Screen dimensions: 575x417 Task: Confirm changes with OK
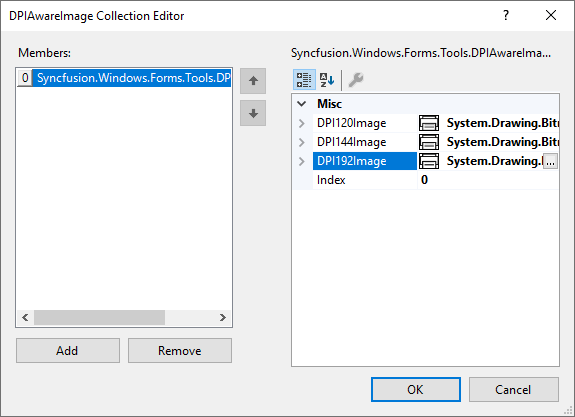click(415, 389)
